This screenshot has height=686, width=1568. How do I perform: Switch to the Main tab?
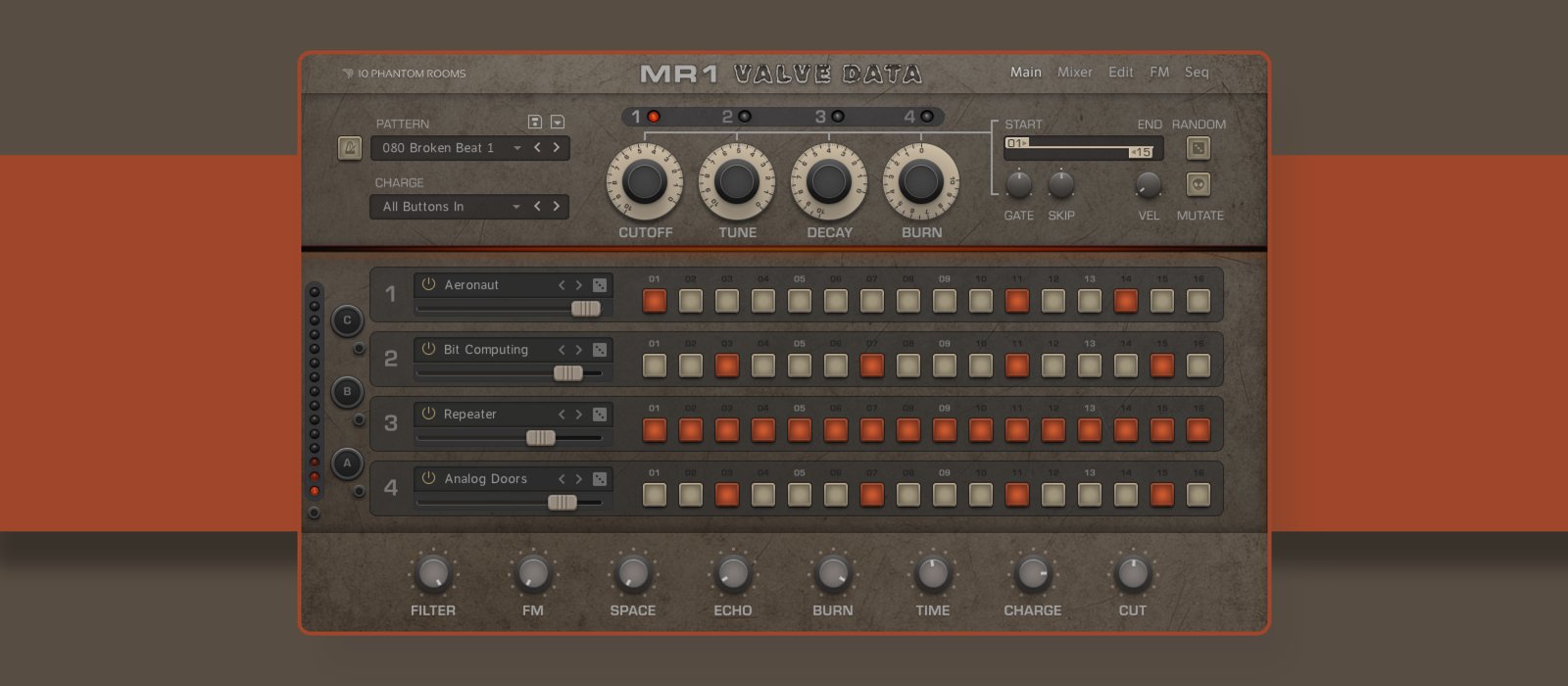(x=1026, y=73)
